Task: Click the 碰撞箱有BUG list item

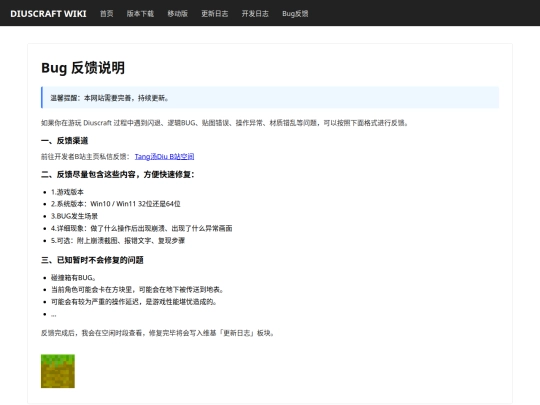Action: (73, 278)
